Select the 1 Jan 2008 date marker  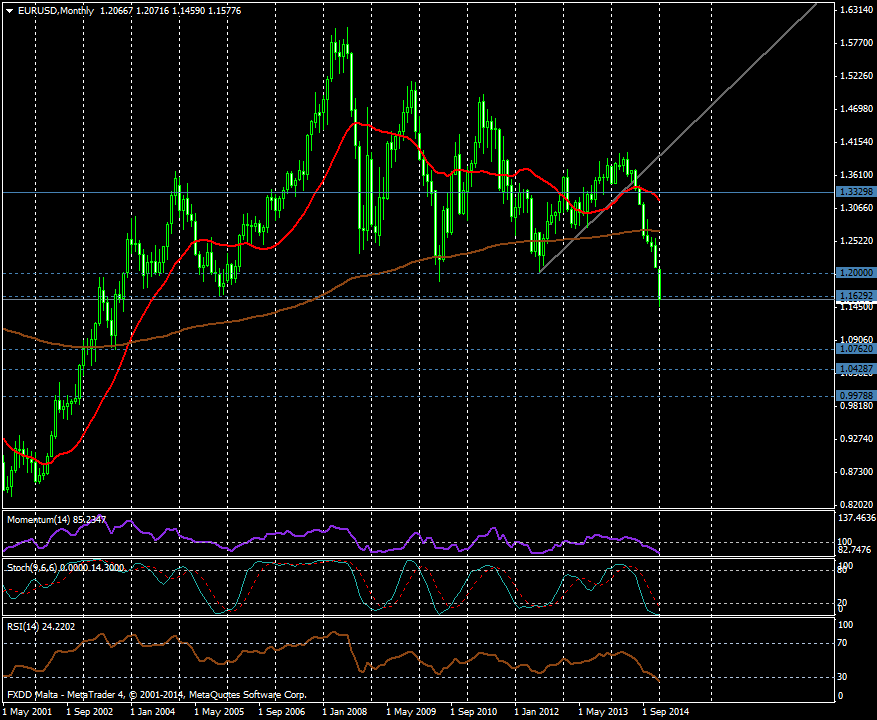[x=346, y=711]
